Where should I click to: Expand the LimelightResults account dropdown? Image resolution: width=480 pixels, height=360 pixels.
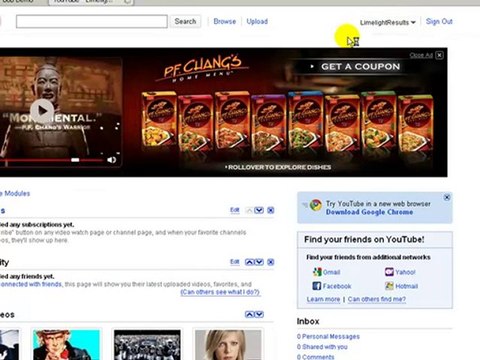(388, 23)
